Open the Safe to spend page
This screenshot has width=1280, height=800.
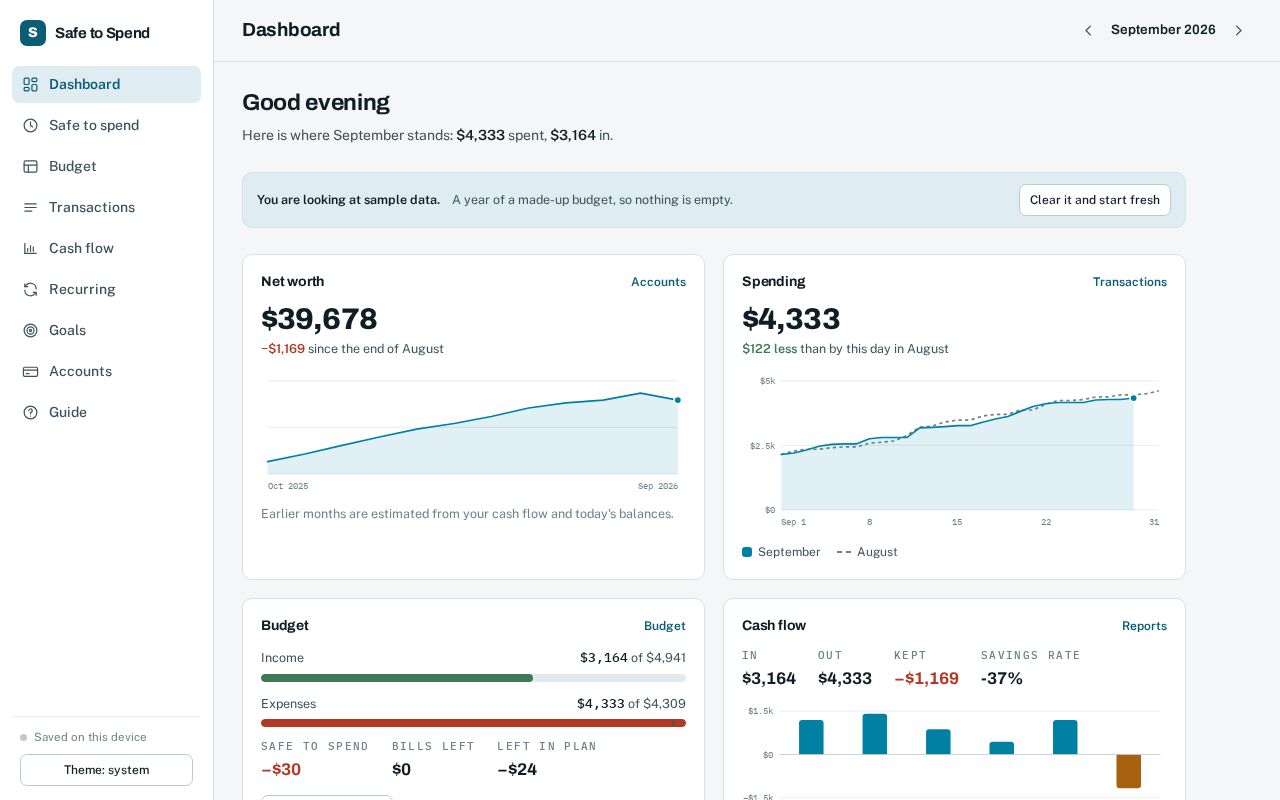[x=106, y=125]
